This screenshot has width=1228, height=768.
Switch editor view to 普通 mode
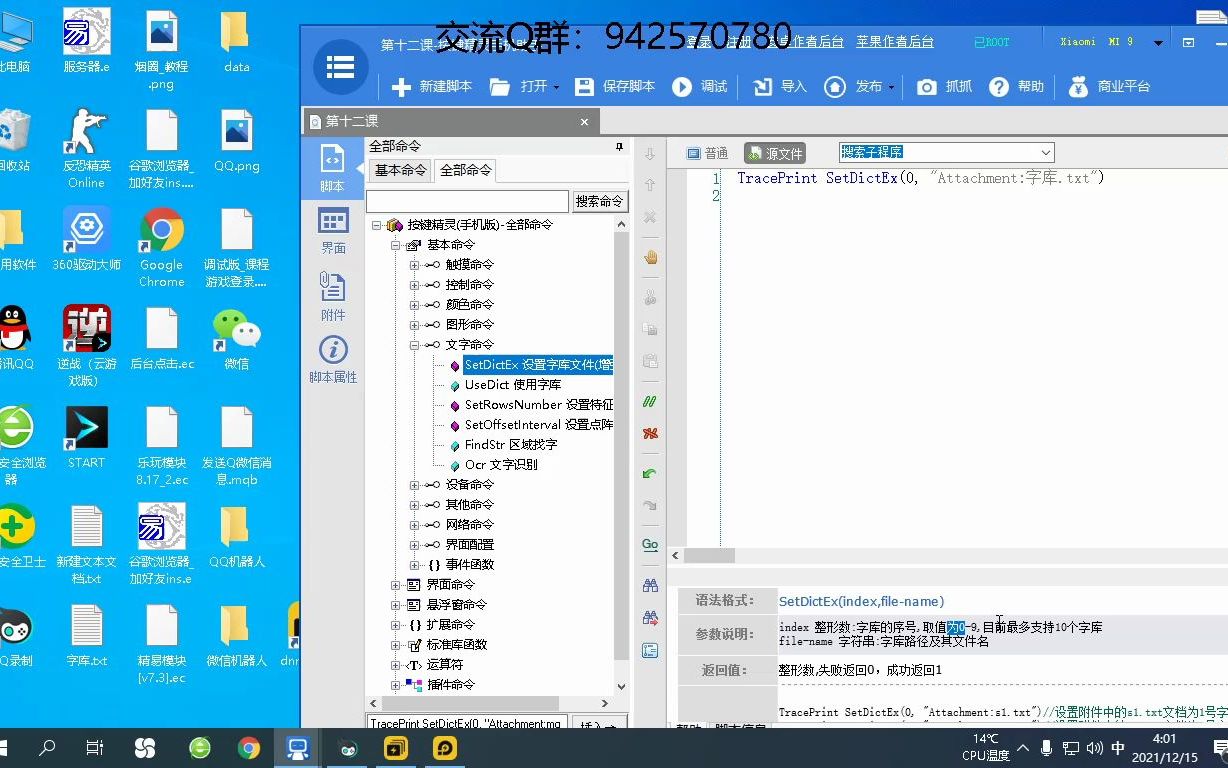[708, 153]
